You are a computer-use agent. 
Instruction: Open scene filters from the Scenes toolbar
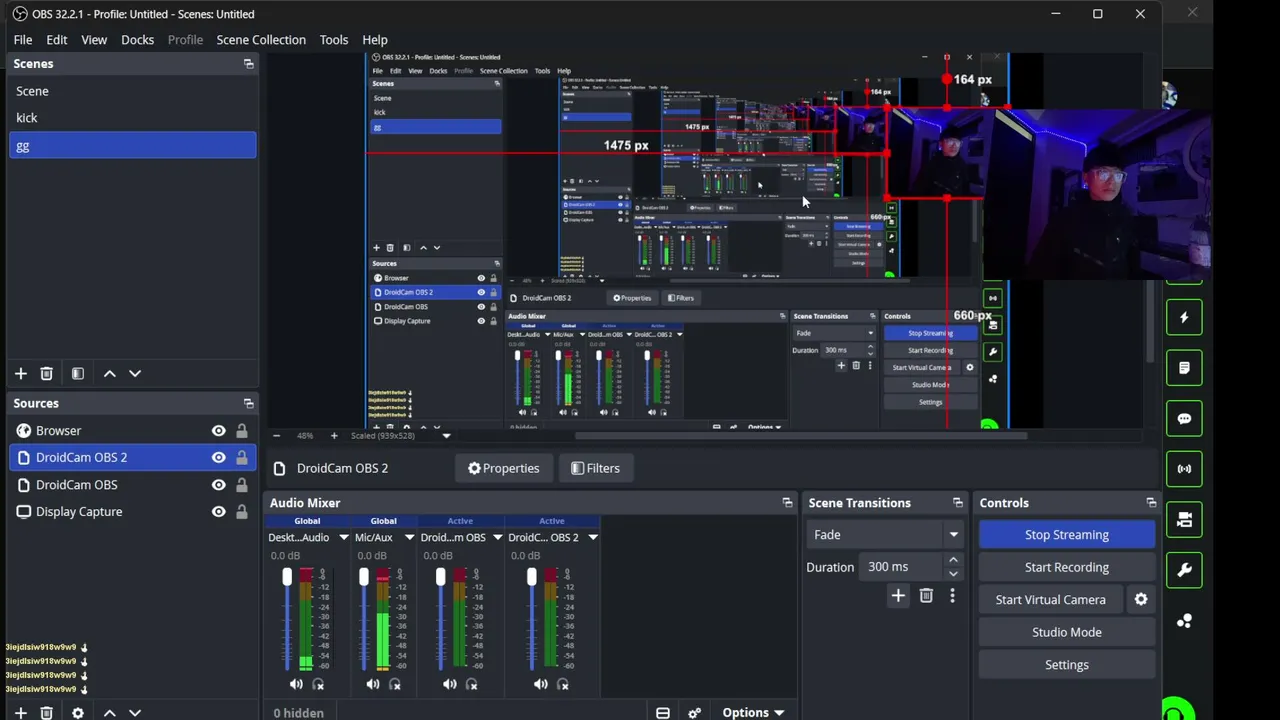click(78, 373)
